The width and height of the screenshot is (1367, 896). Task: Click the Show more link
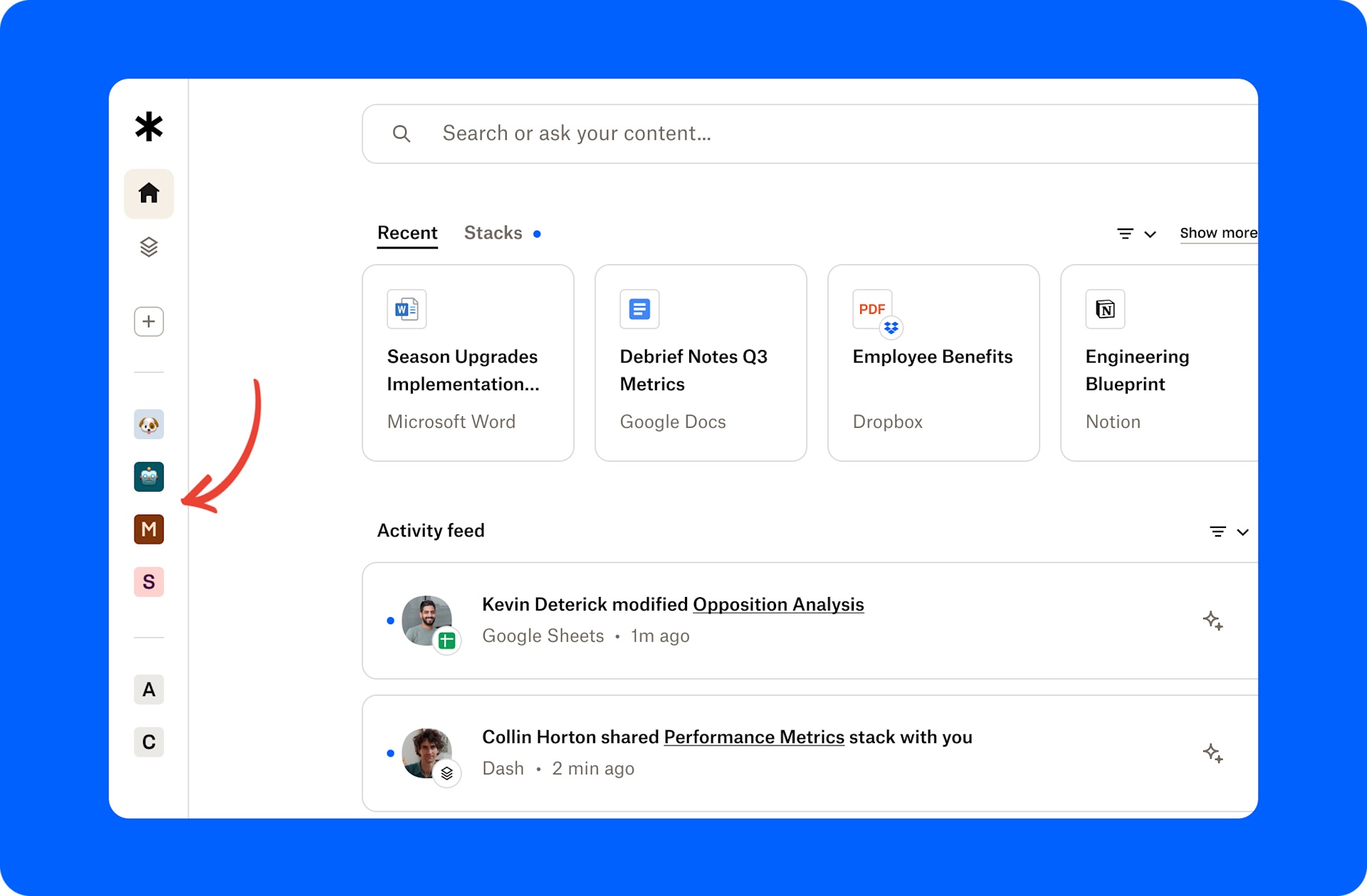coord(1218,233)
